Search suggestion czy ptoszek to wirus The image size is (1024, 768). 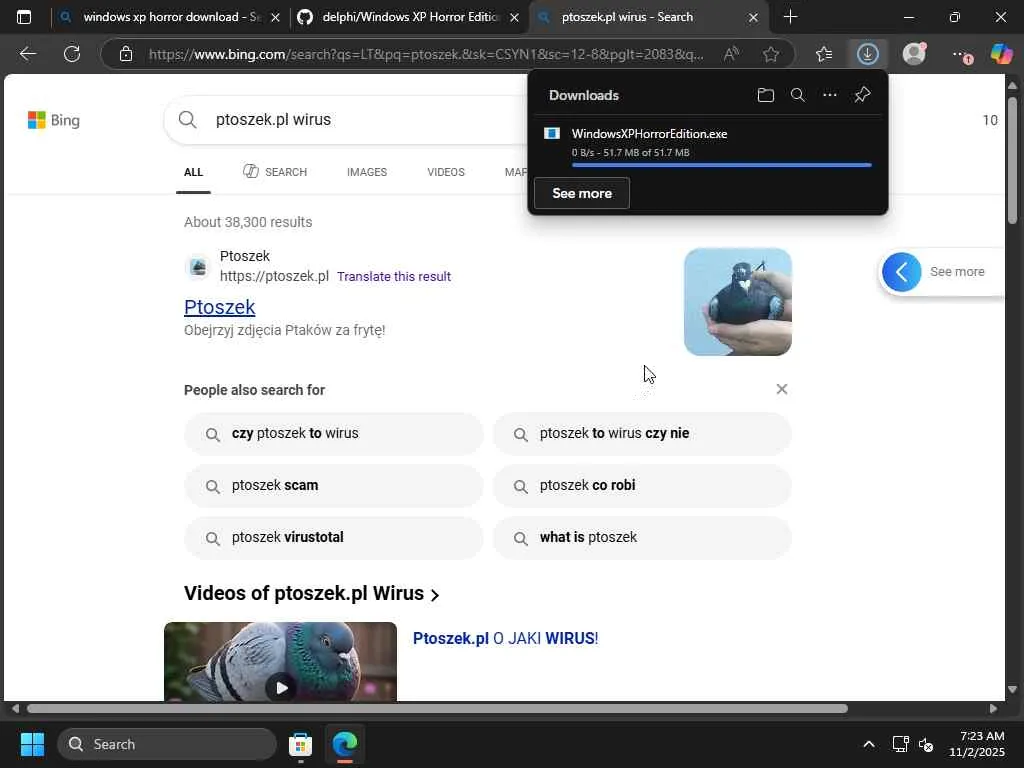pyautogui.click(x=334, y=434)
